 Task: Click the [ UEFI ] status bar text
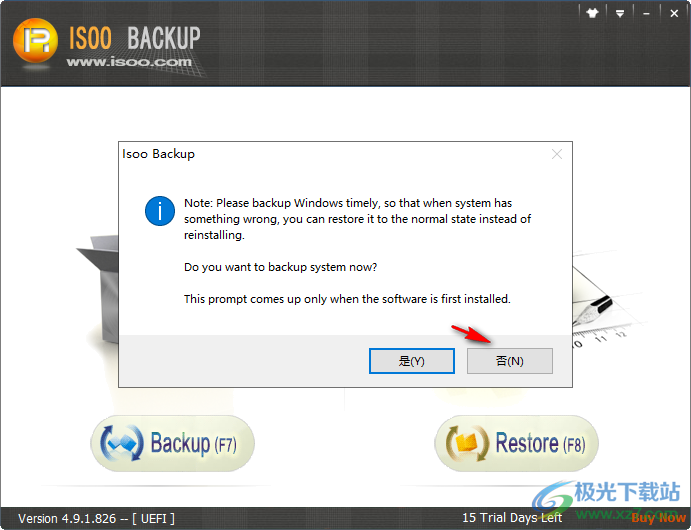point(153,519)
